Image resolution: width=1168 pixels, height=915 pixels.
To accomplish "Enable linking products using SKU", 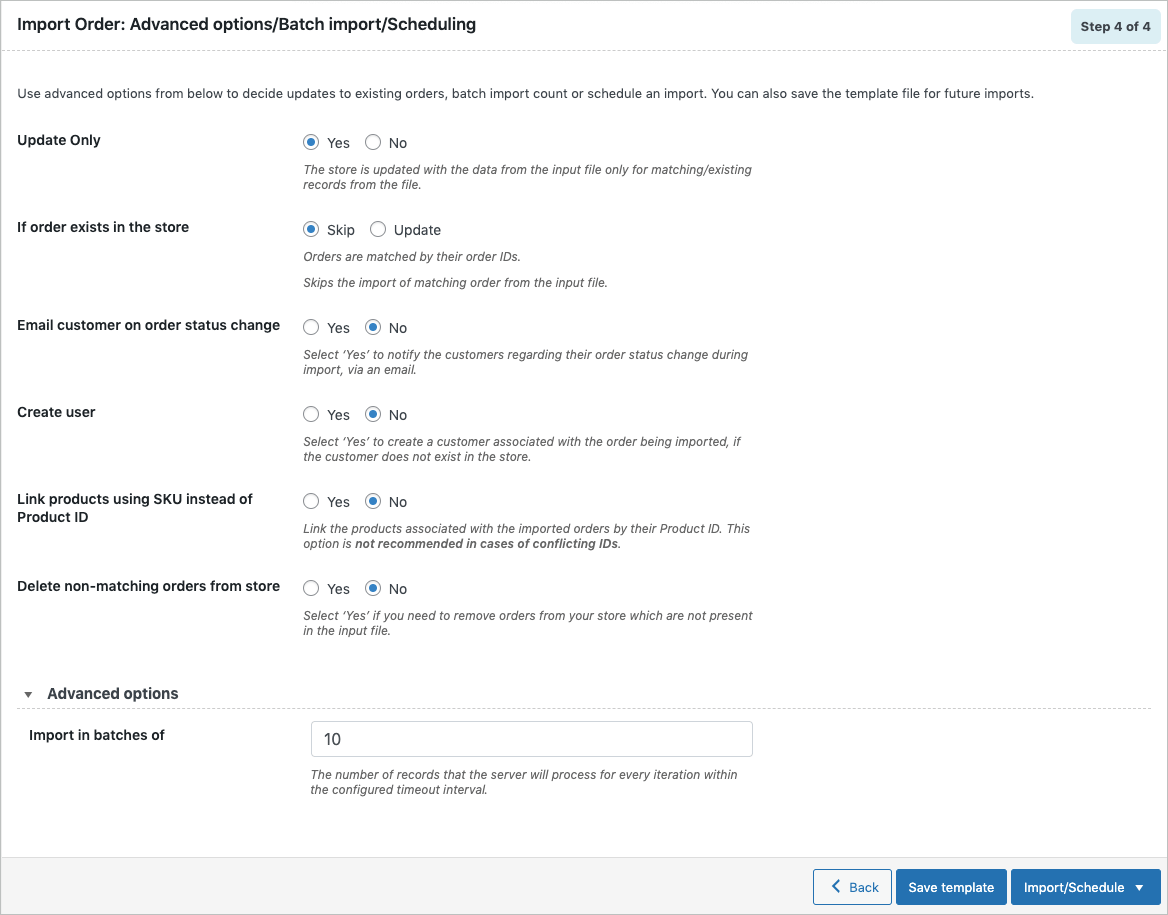I will pyautogui.click(x=311, y=501).
